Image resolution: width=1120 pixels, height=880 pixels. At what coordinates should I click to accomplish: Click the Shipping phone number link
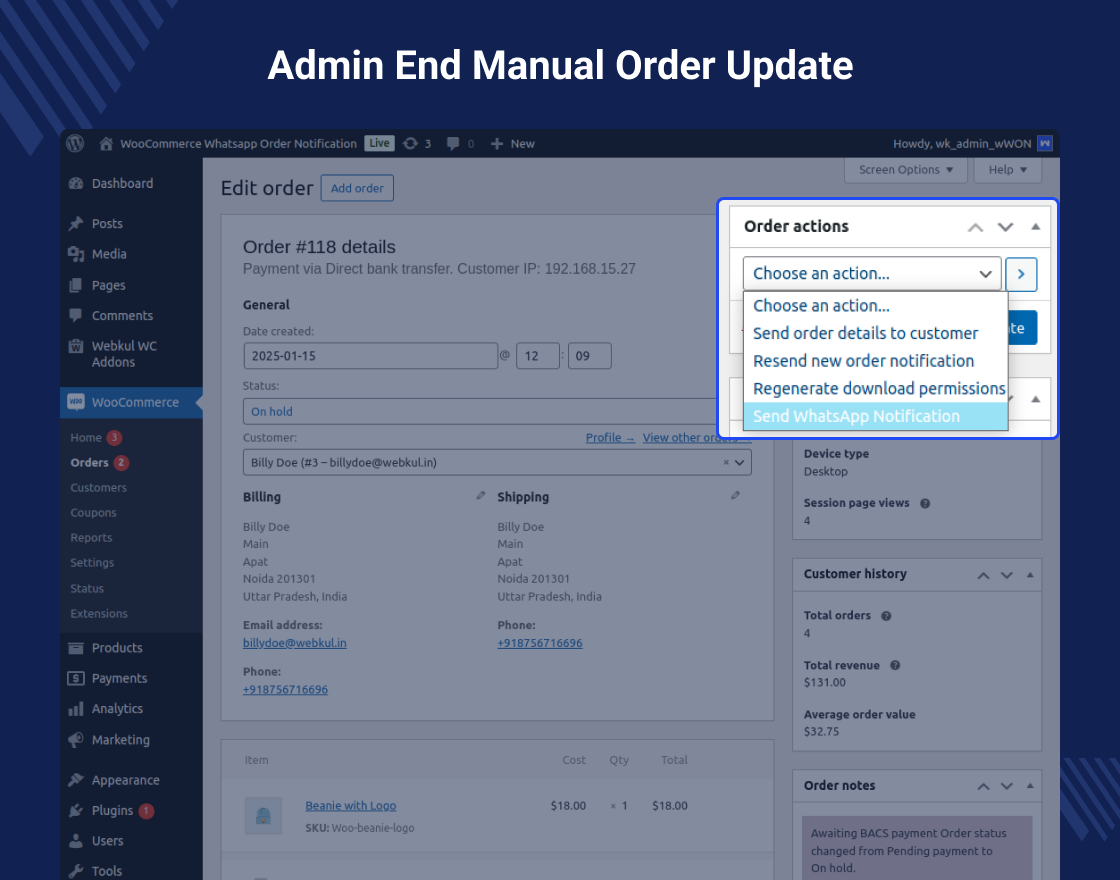[539, 643]
